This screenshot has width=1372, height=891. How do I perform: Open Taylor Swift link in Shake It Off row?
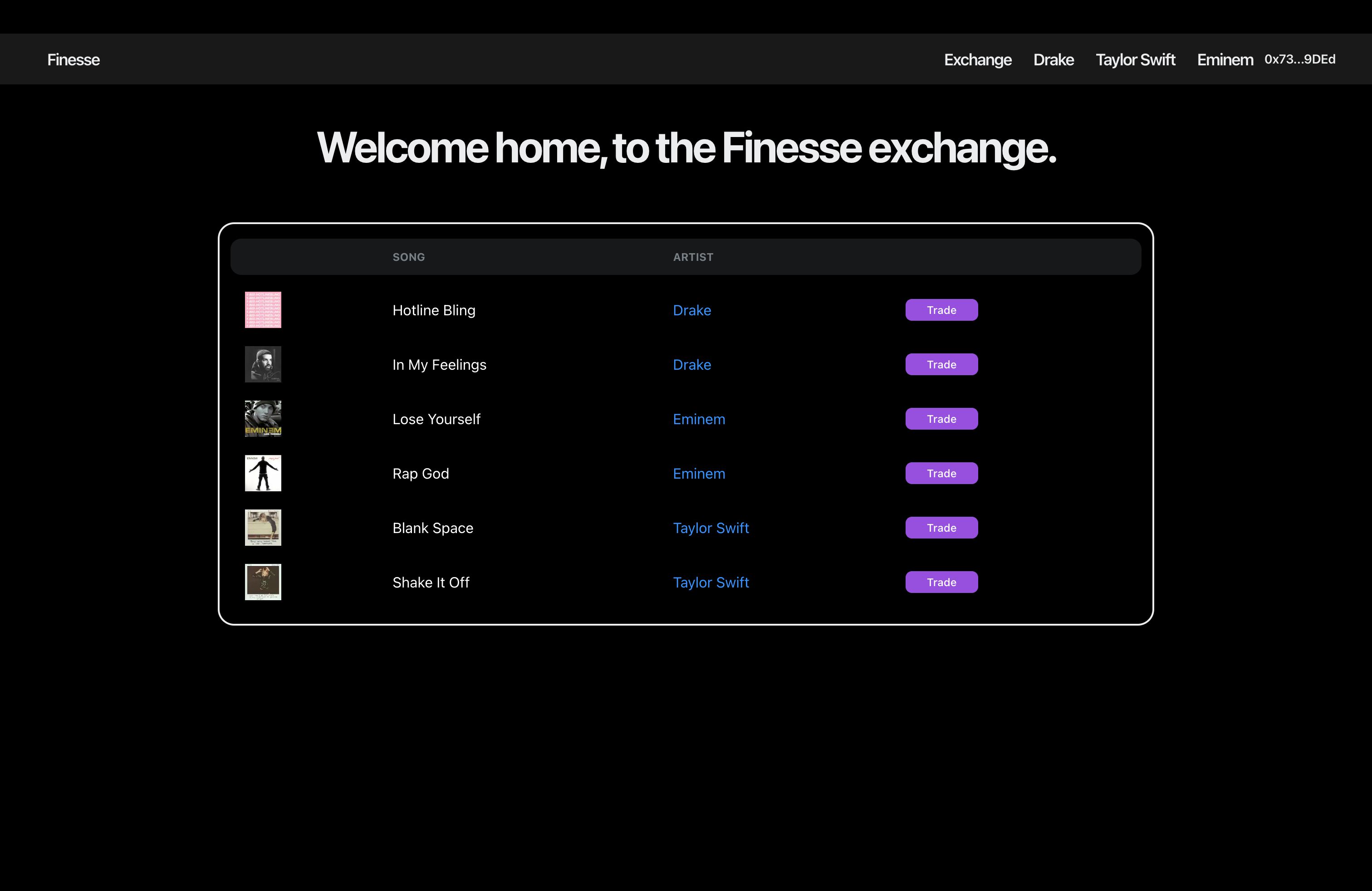click(711, 582)
